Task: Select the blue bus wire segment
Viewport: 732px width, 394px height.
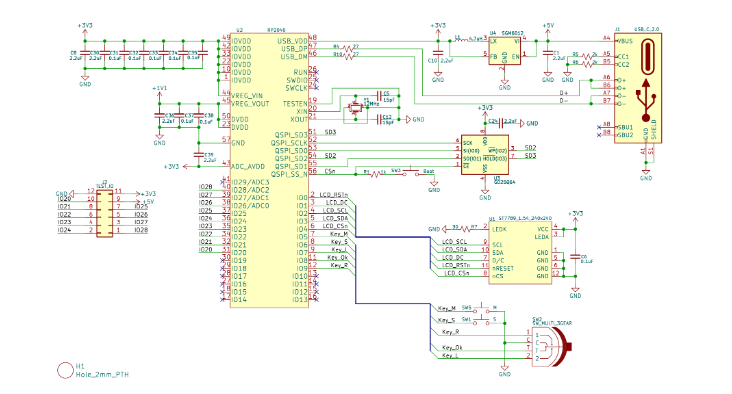Action: tap(393, 237)
